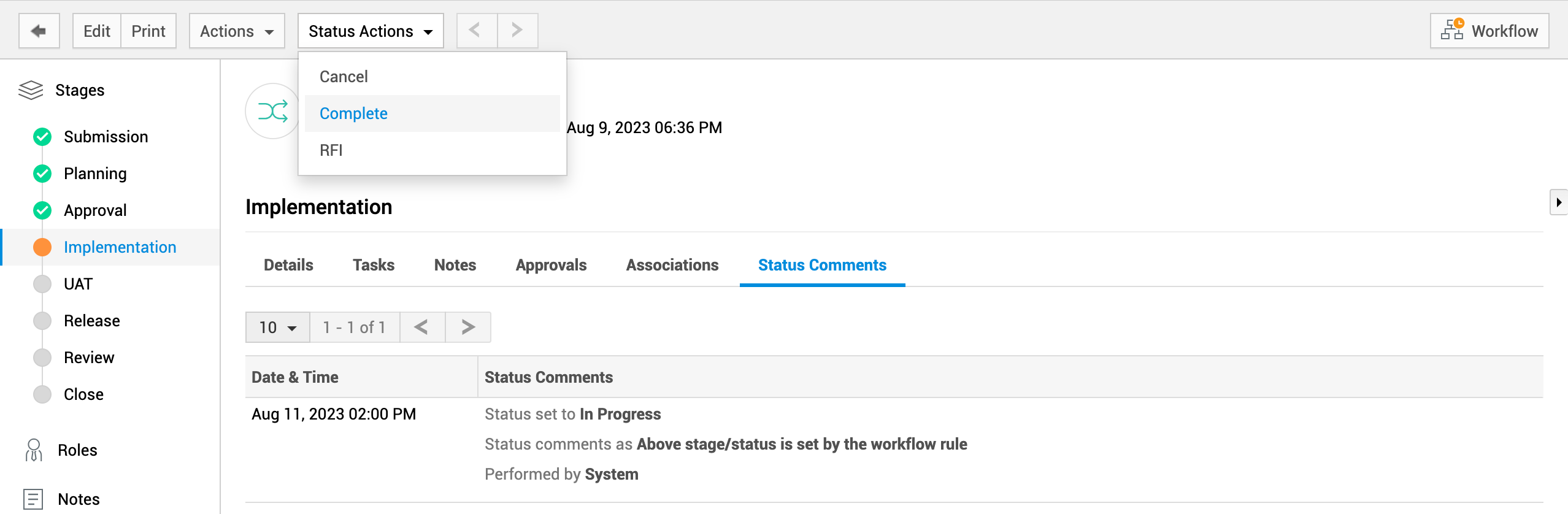Open the Workflow diagram button
The height and width of the screenshot is (514, 1568).
tap(1489, 31)
